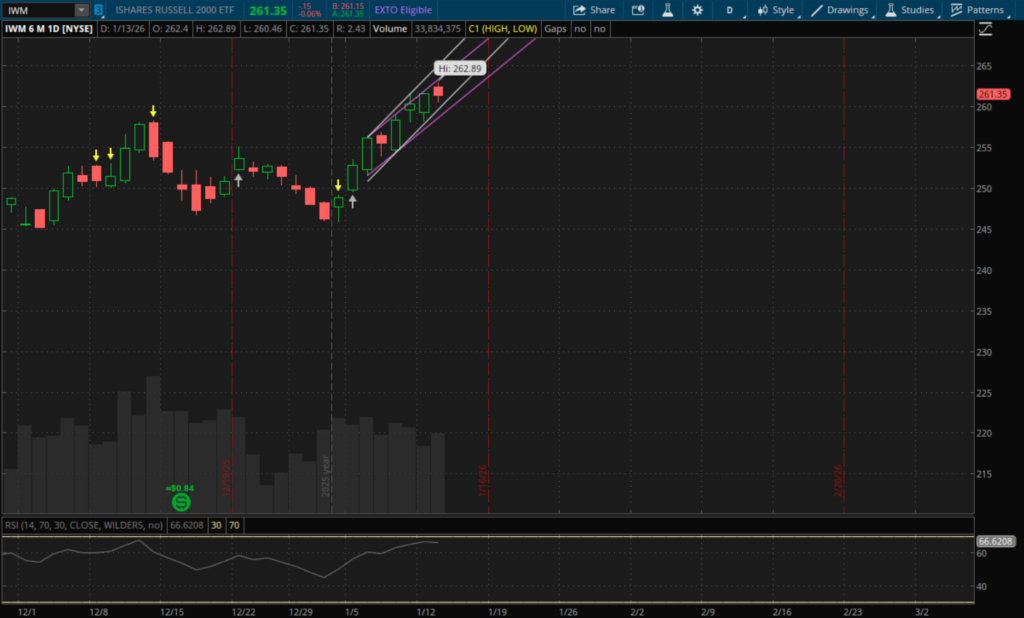Click yellow arrow above highest December candle
The width and height of the screenshot is (1024, 618).
pos(153,111)
